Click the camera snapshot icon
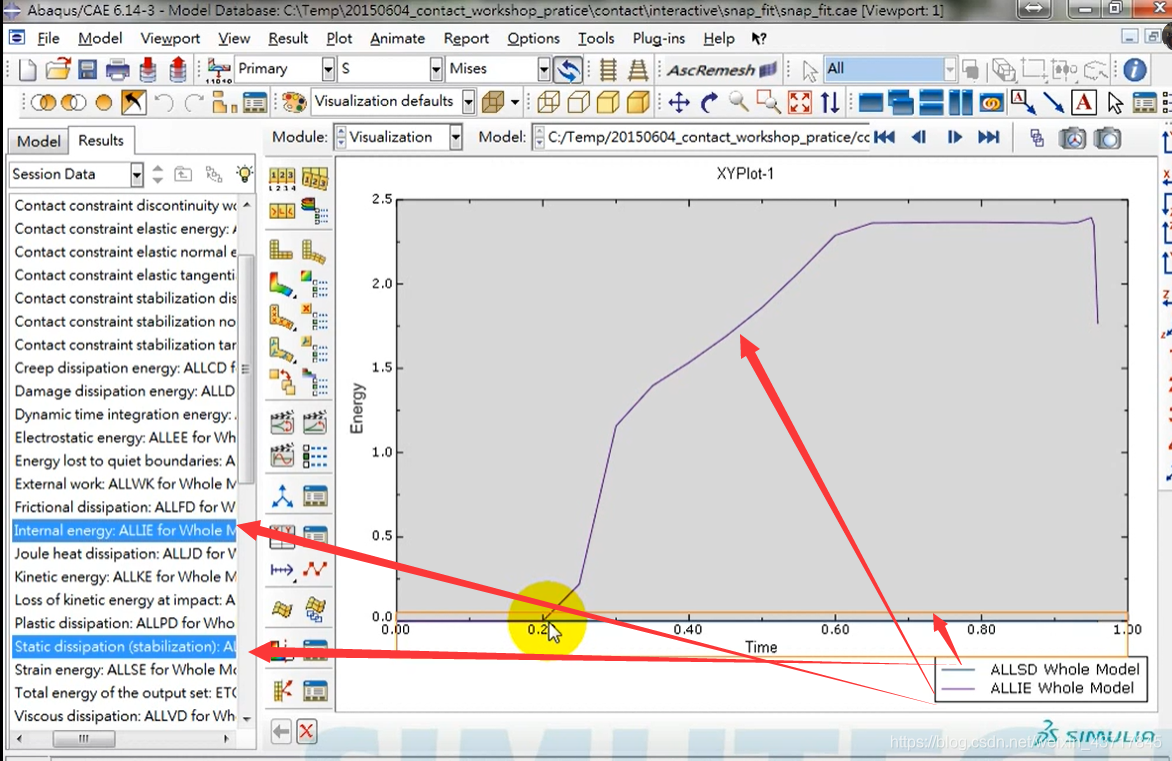The height and width of the screenshot is (761, 1172). [x=1107, y=138]
